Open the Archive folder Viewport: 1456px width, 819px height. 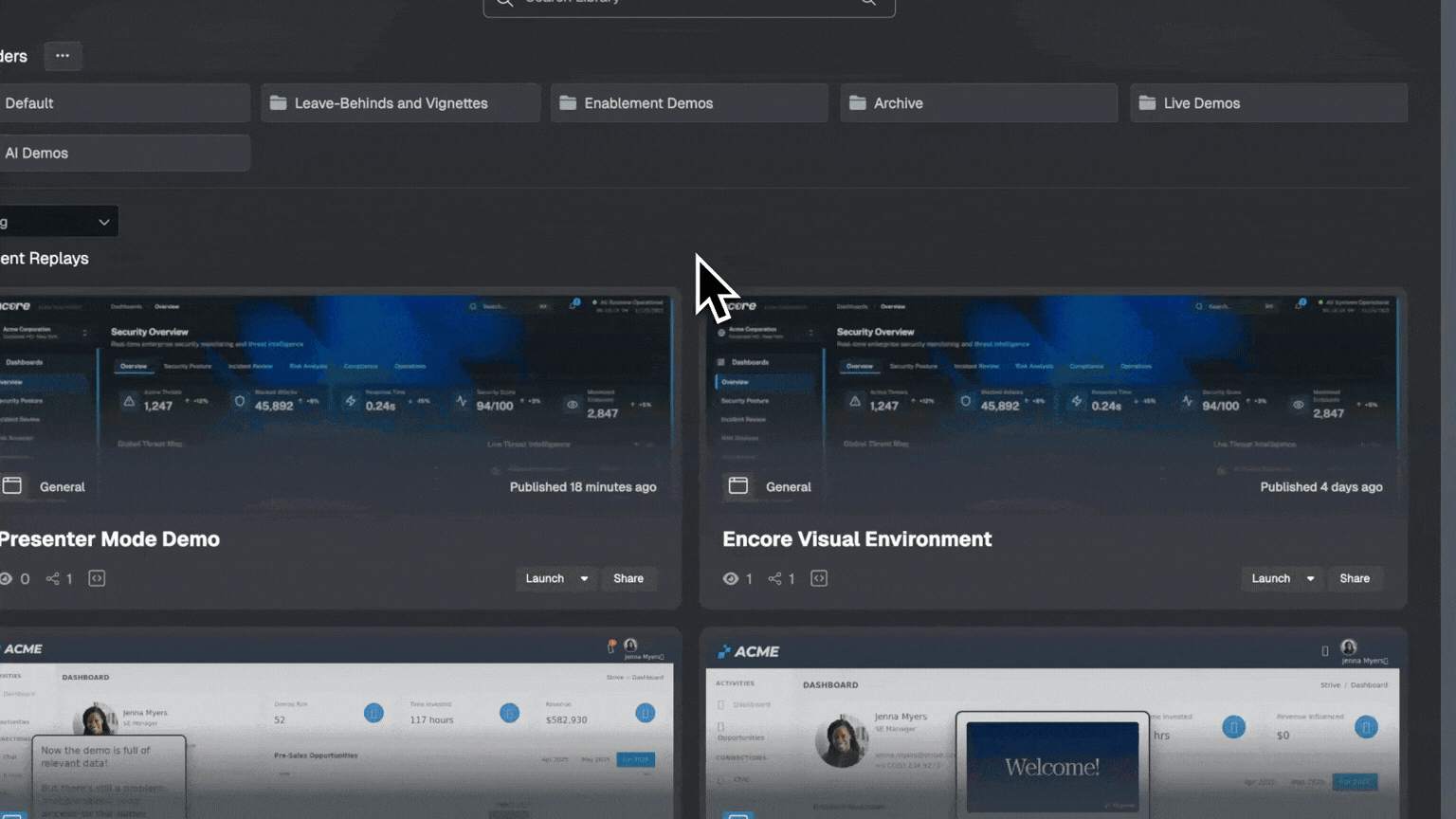pyautogui.click(x=978, y=103)
